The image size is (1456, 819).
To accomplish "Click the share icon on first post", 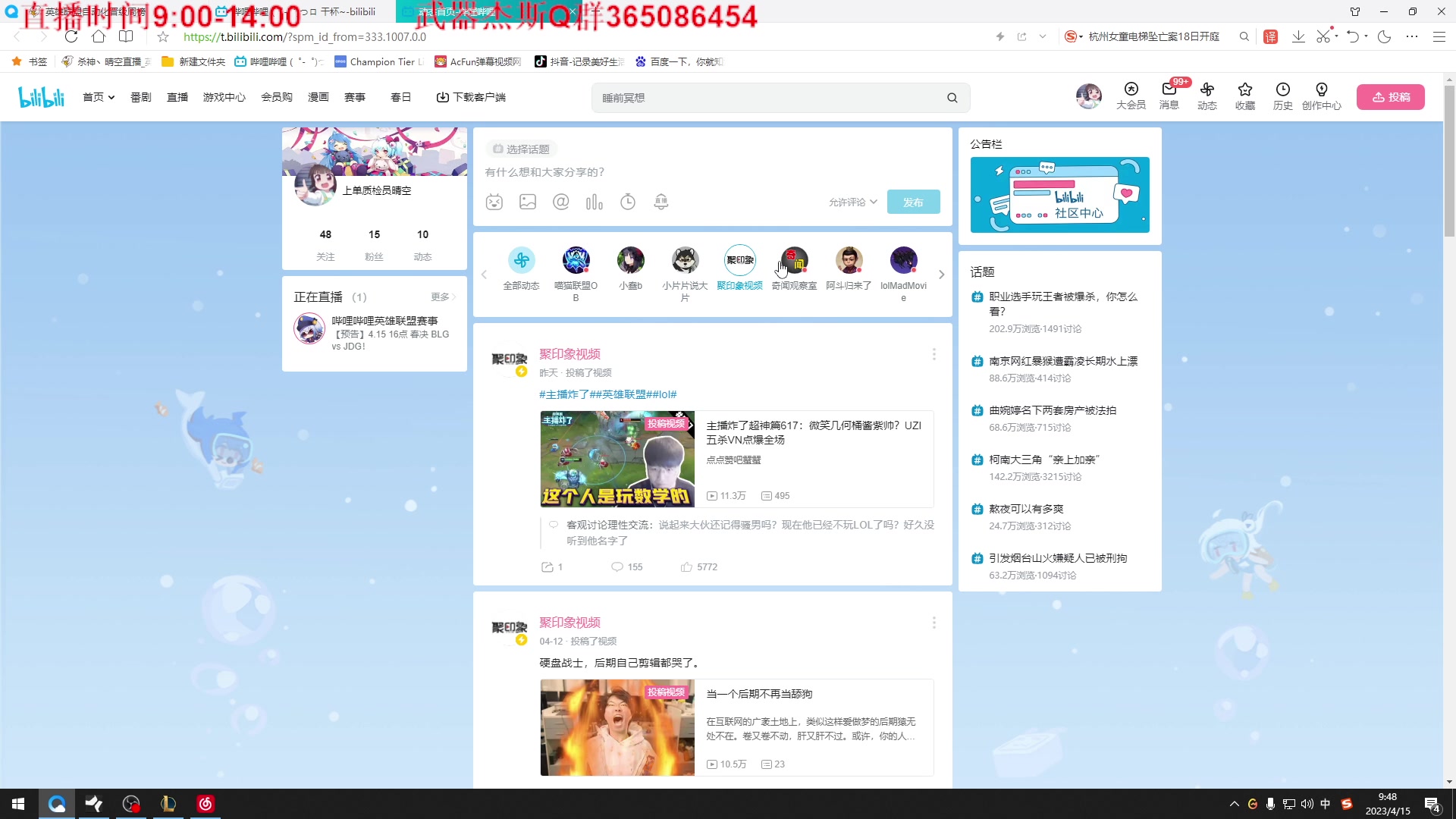I will coord(548,566).
